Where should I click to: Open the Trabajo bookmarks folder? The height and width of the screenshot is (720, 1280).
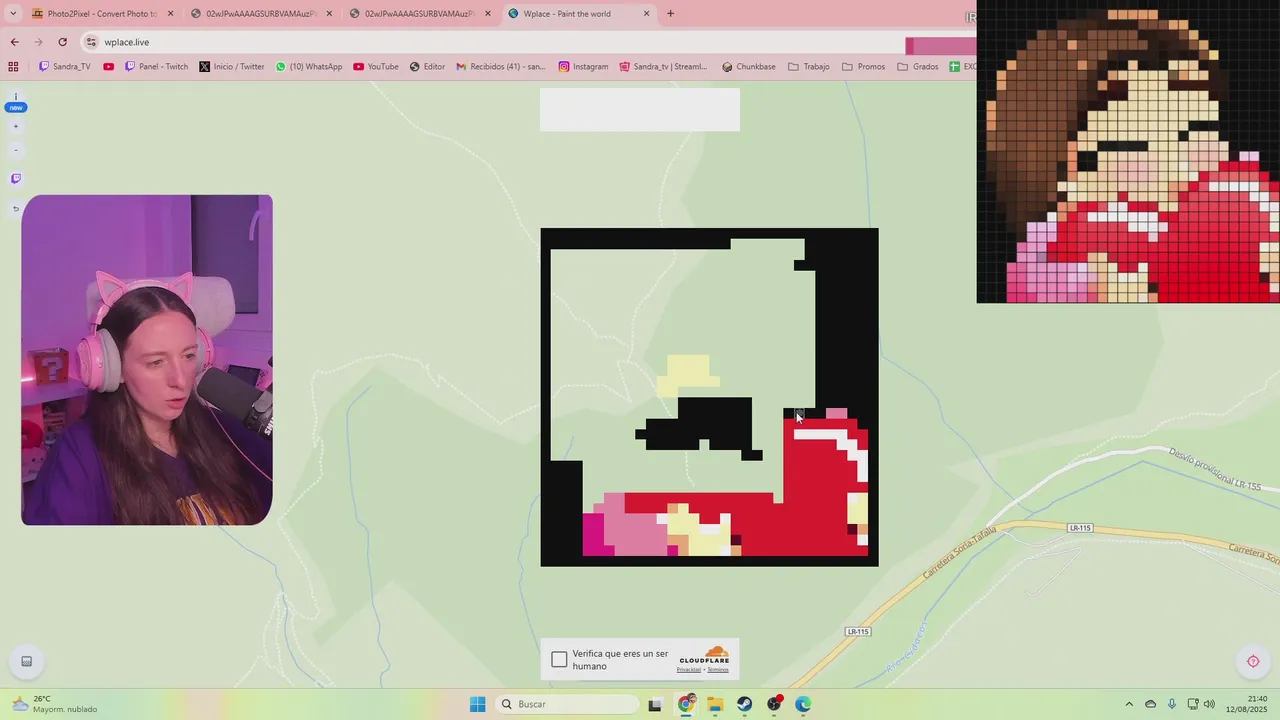pyautogui.click(x=809, y=67)
